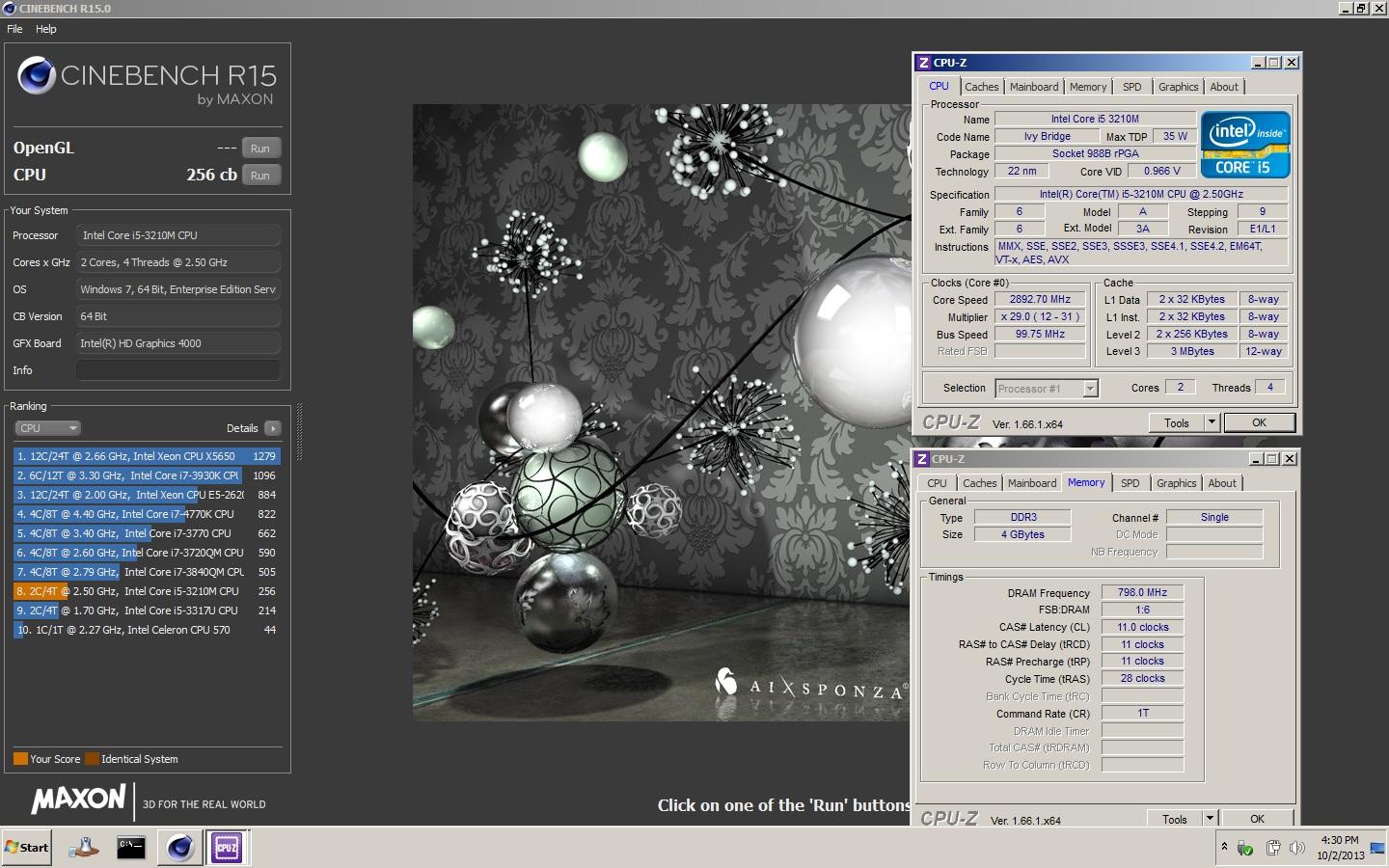Viewport: 1389px width, 868px height.
Task: Click the GFX Board field Intel HD Graphics 4000
Action: pyautogui.click(x=178, y=343)
